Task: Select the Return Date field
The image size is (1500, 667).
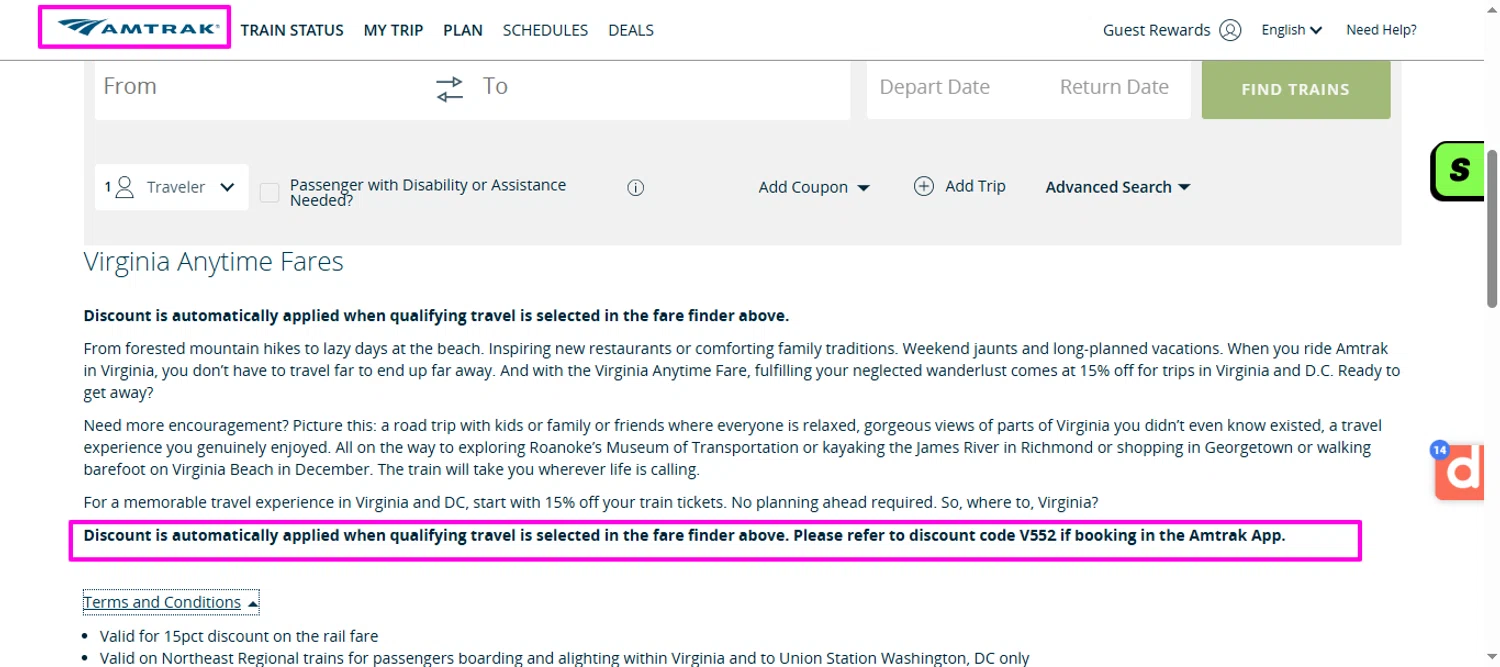Action: [x=1114, y=87]
